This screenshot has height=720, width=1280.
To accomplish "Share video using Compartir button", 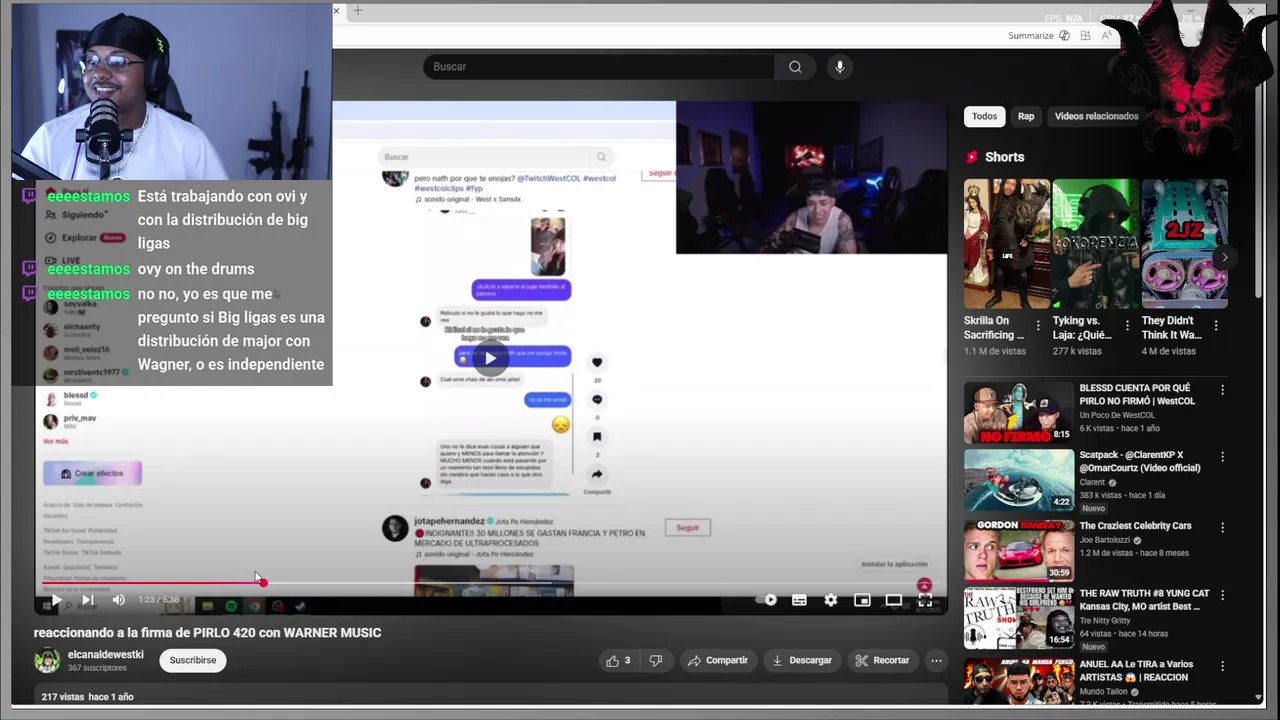I will pos(717,660).
